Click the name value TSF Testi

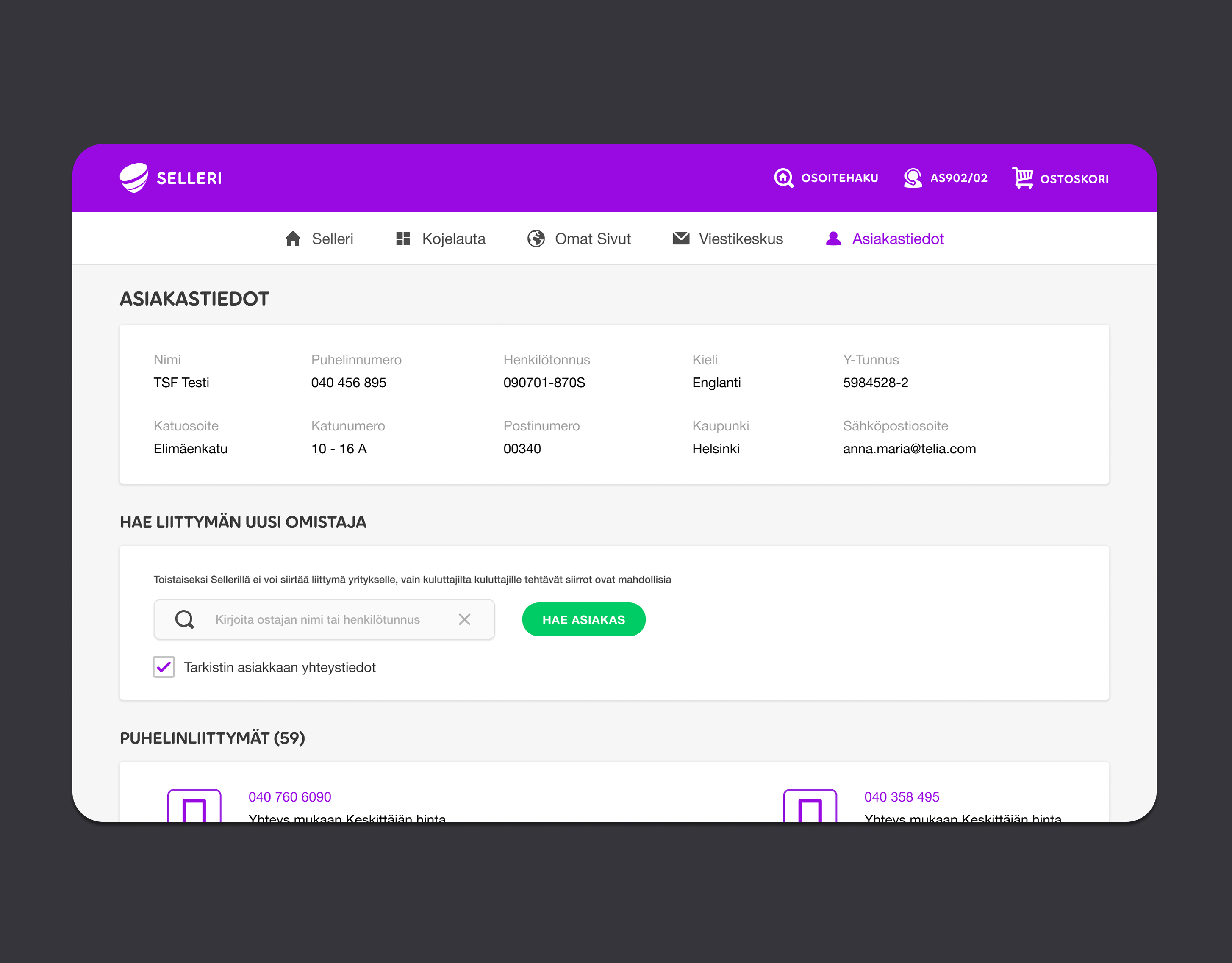pyautogui.click(x=181, y=383)
